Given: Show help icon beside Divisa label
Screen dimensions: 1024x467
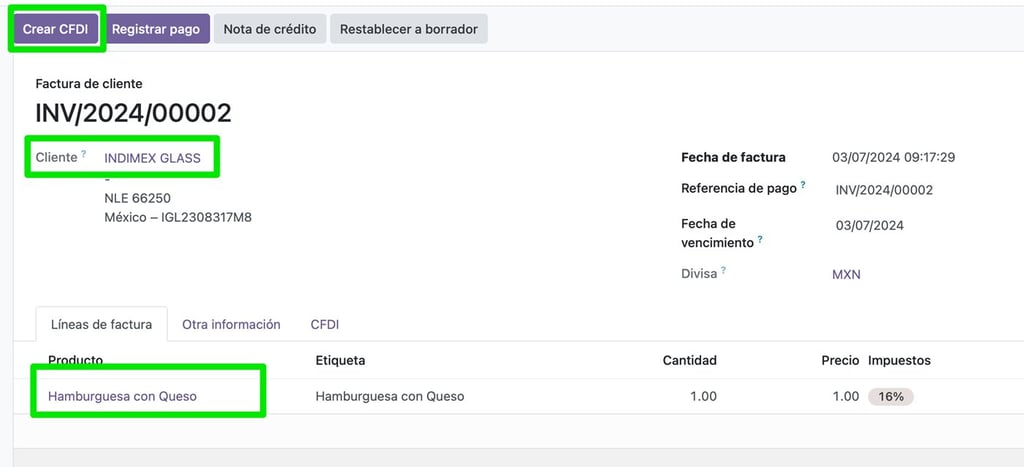Looking at the screenshot, I should 724,270.
